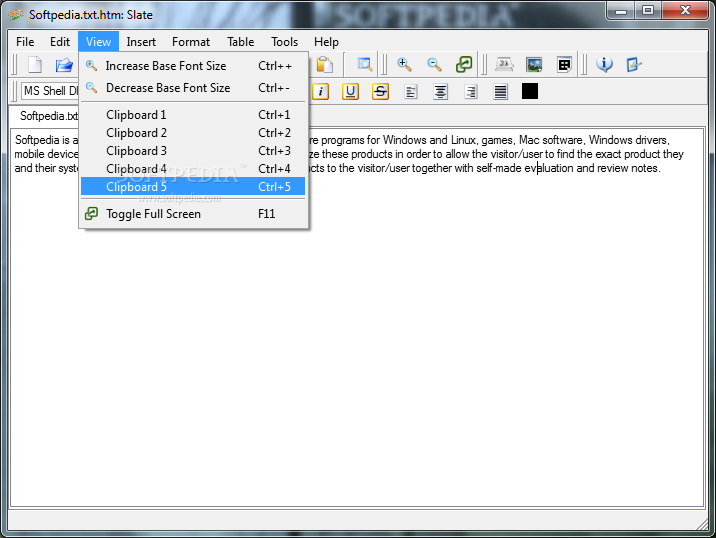
Task: Maximize the Slate window
Action: click(648, 11)
